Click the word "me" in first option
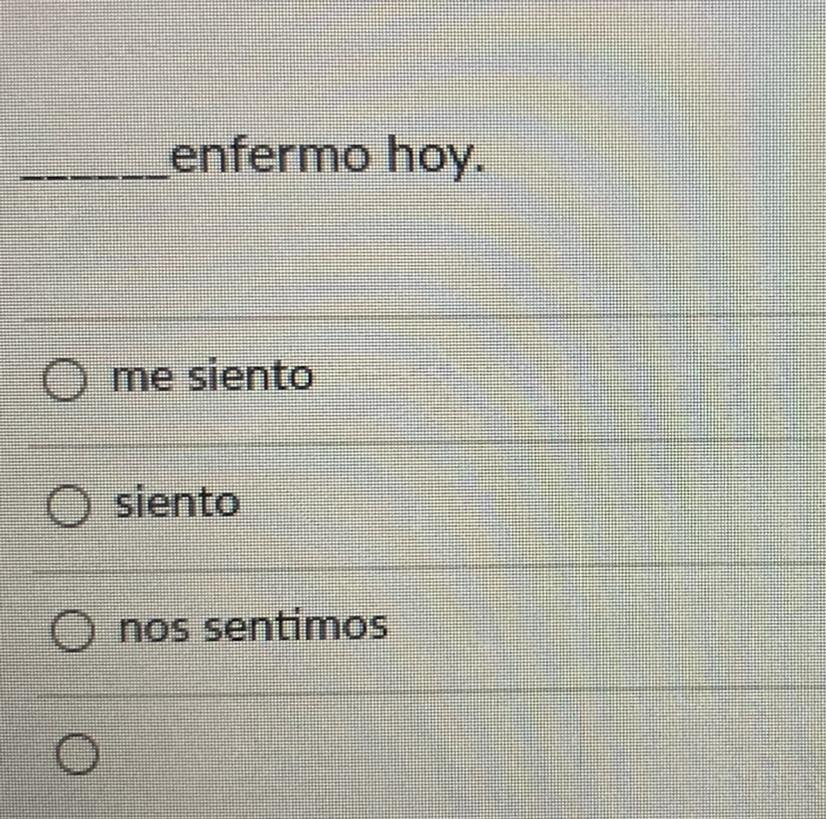The width and height of the screenshot is (826, 819). [x=142, y=377]
